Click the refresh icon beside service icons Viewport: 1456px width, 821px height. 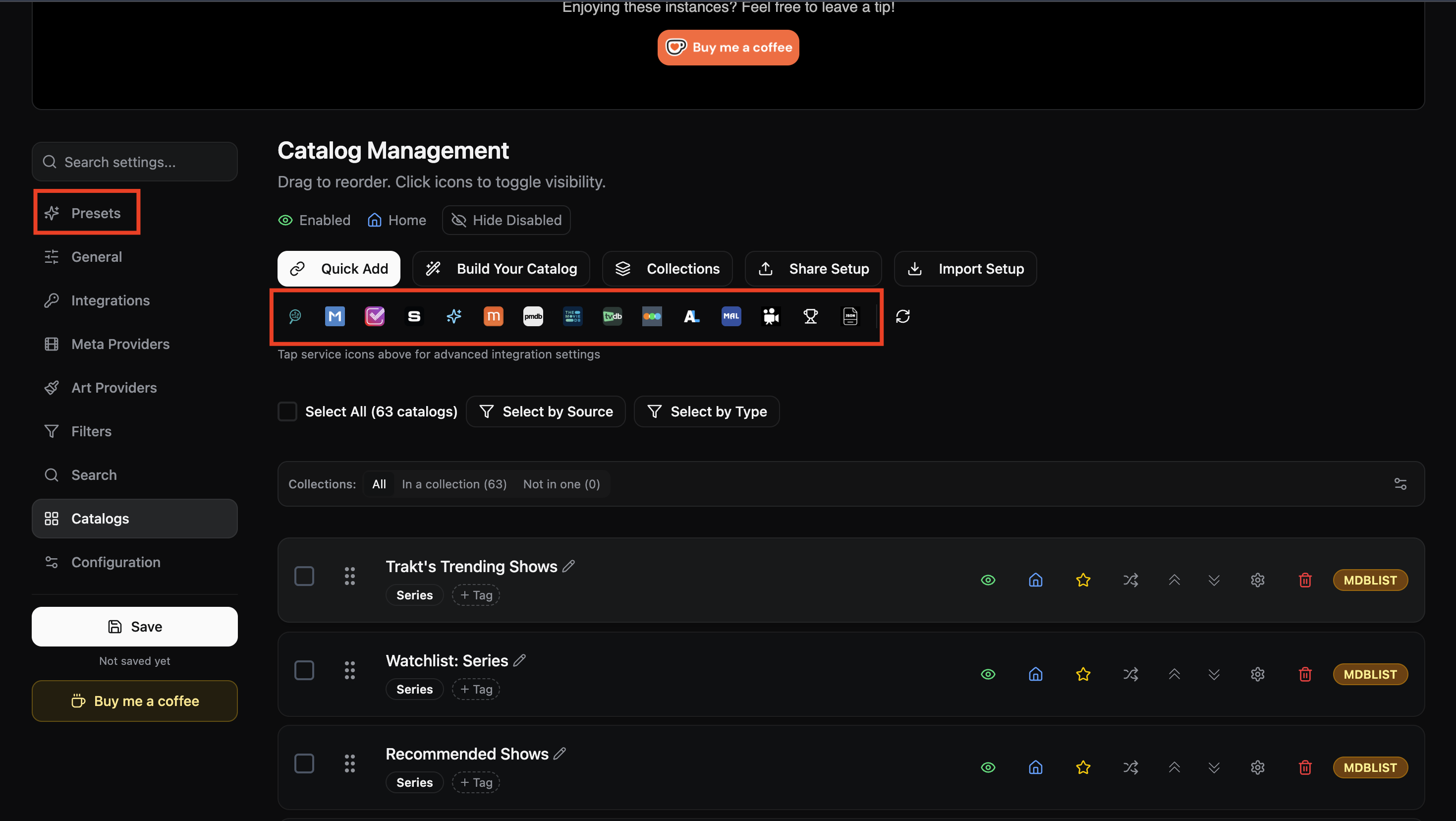(902, 316)
